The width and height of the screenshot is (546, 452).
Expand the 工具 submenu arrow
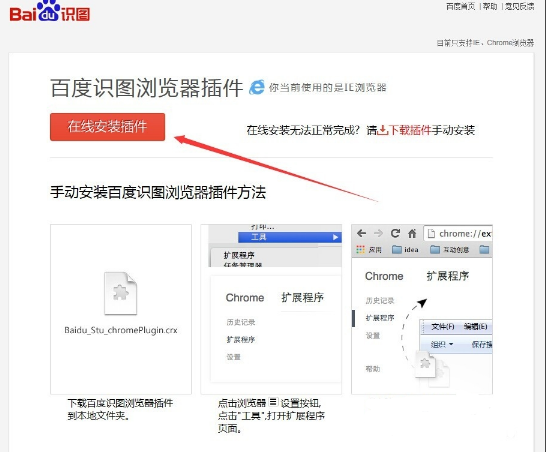tap(335, 237)
